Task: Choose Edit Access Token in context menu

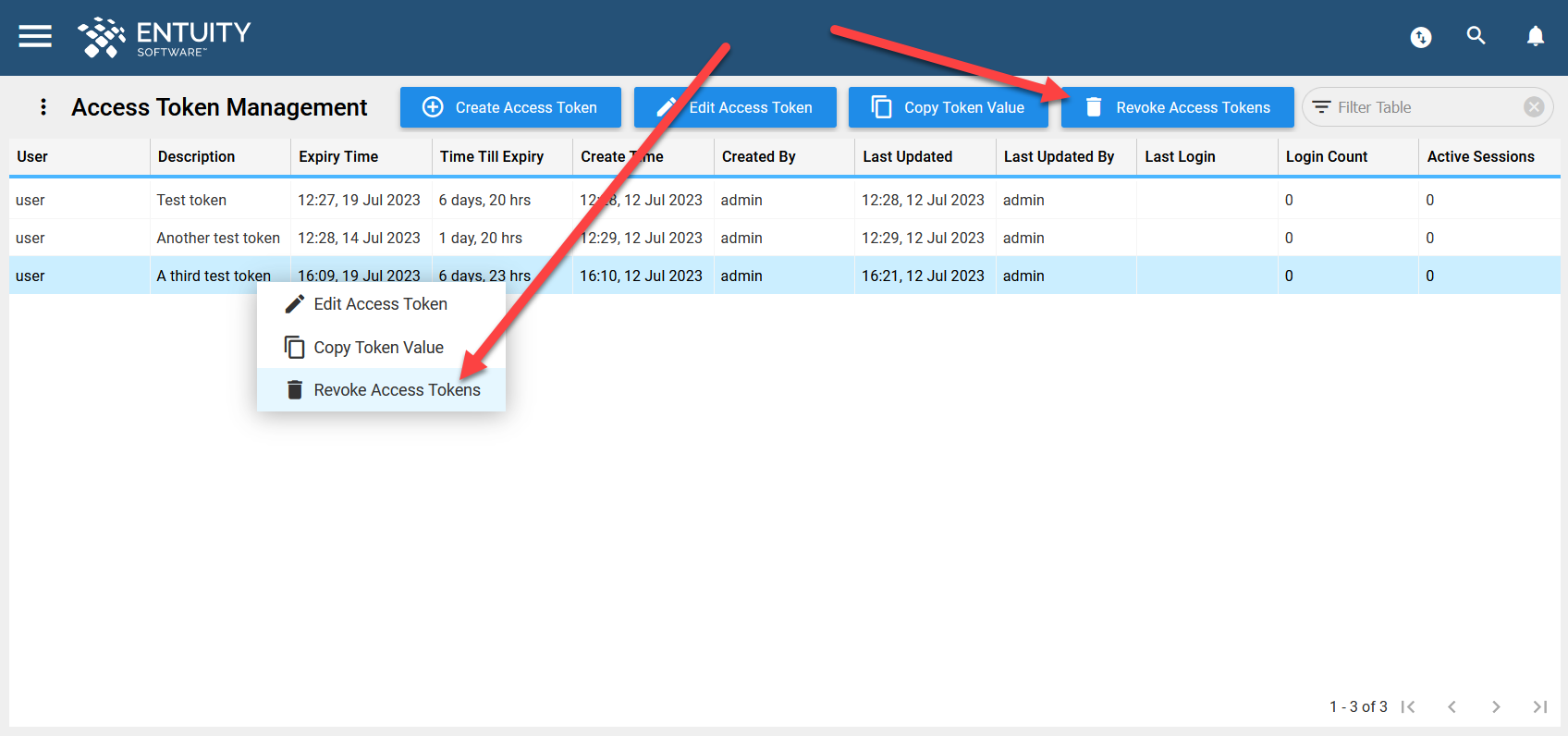Action: coord(381,304)
